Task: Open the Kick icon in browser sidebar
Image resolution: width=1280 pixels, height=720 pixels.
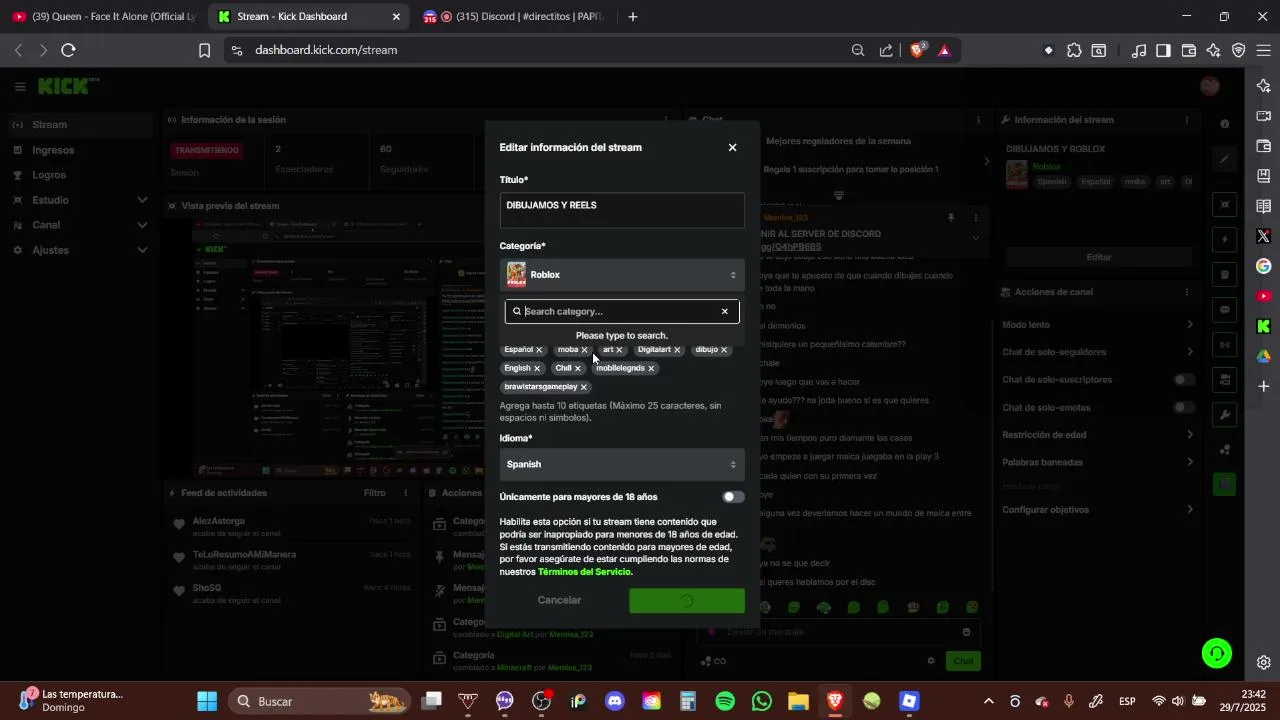Action: click(x=1264, y=326)
